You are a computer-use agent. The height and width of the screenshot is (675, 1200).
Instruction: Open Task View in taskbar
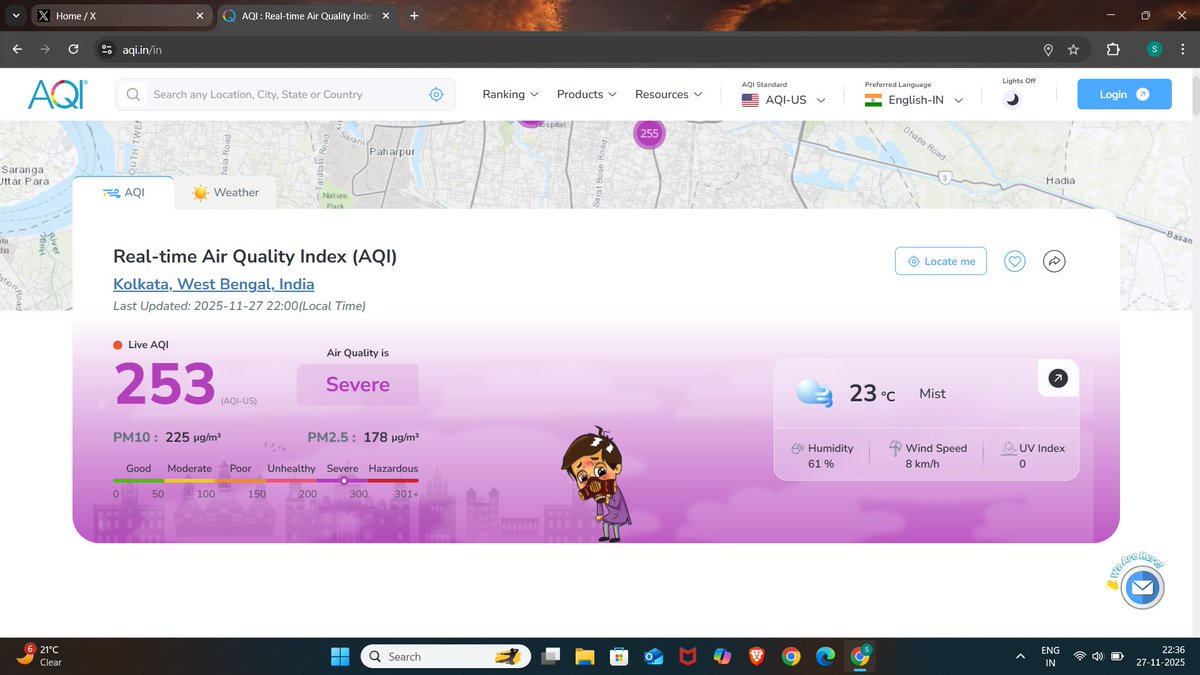549,657
